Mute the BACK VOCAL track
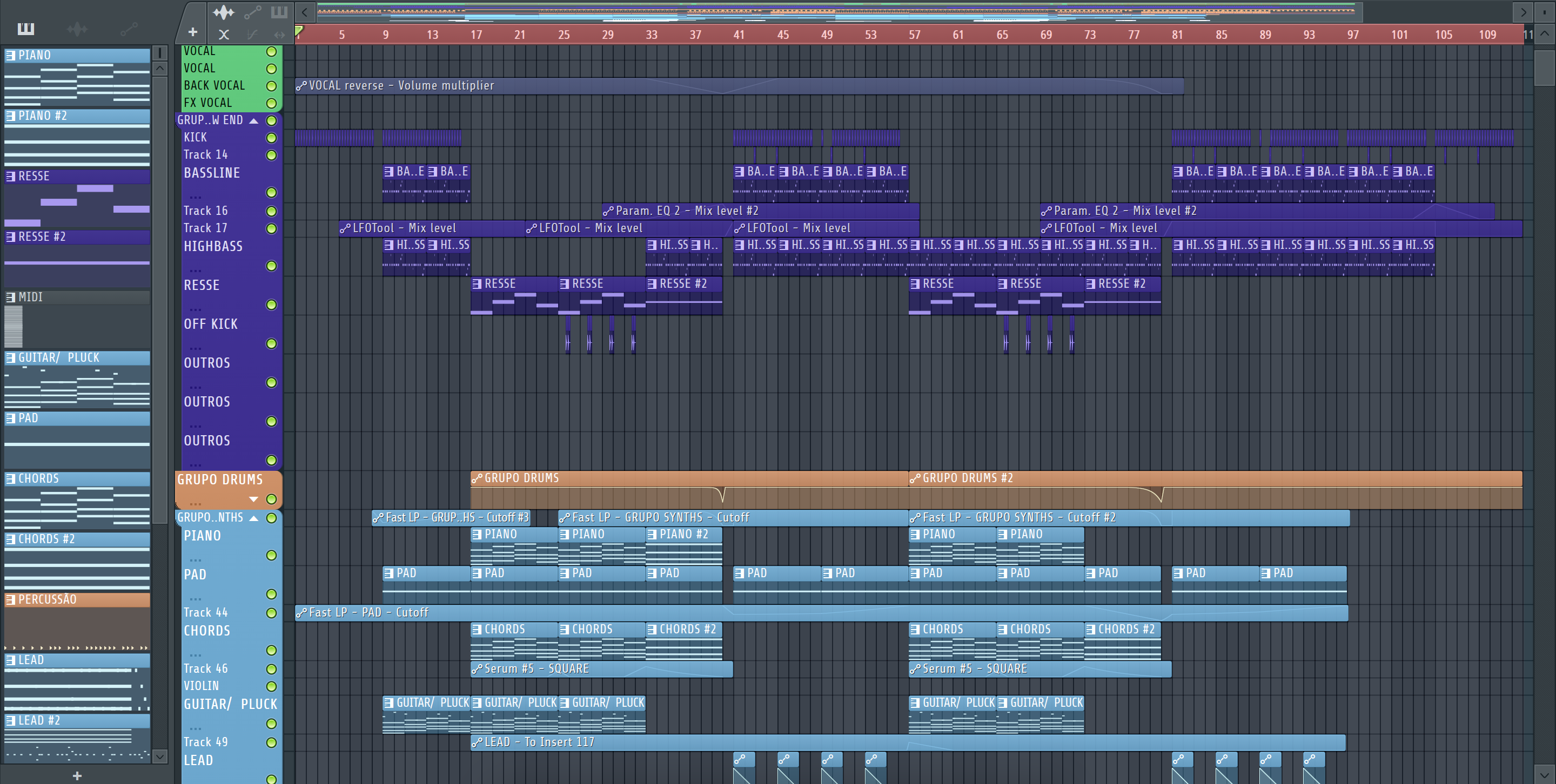Screen dimensions: 1556x784 pos(272,86)
